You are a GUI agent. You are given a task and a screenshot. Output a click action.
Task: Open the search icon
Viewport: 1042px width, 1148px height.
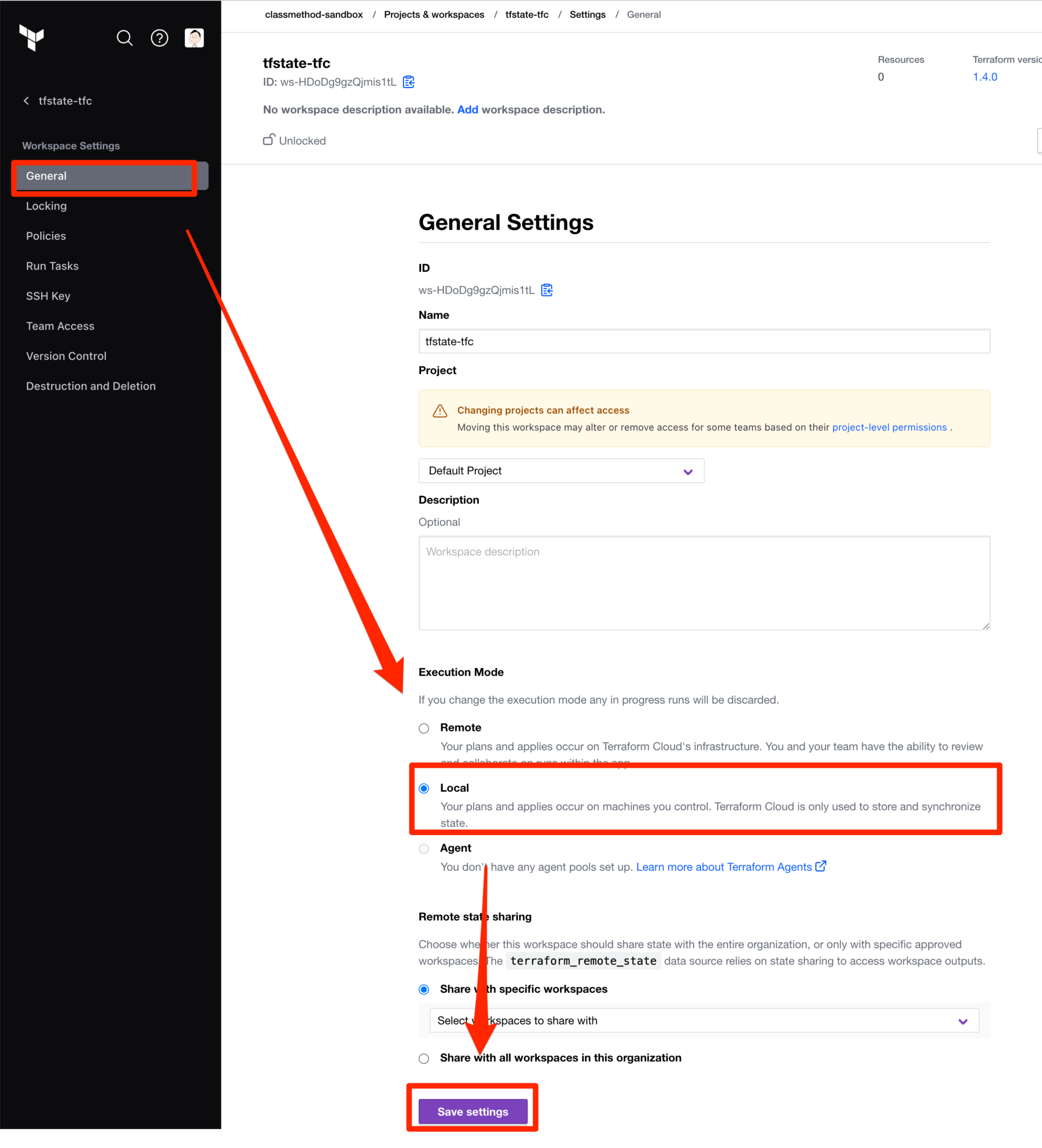pyautogui.click(x=124, y=38)
